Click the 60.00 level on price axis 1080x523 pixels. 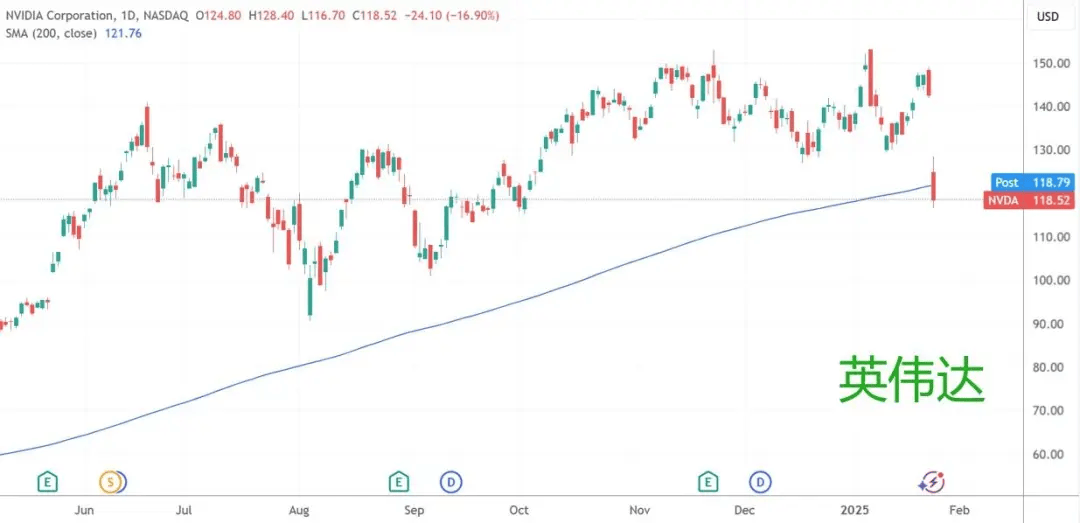[1052, 454]
